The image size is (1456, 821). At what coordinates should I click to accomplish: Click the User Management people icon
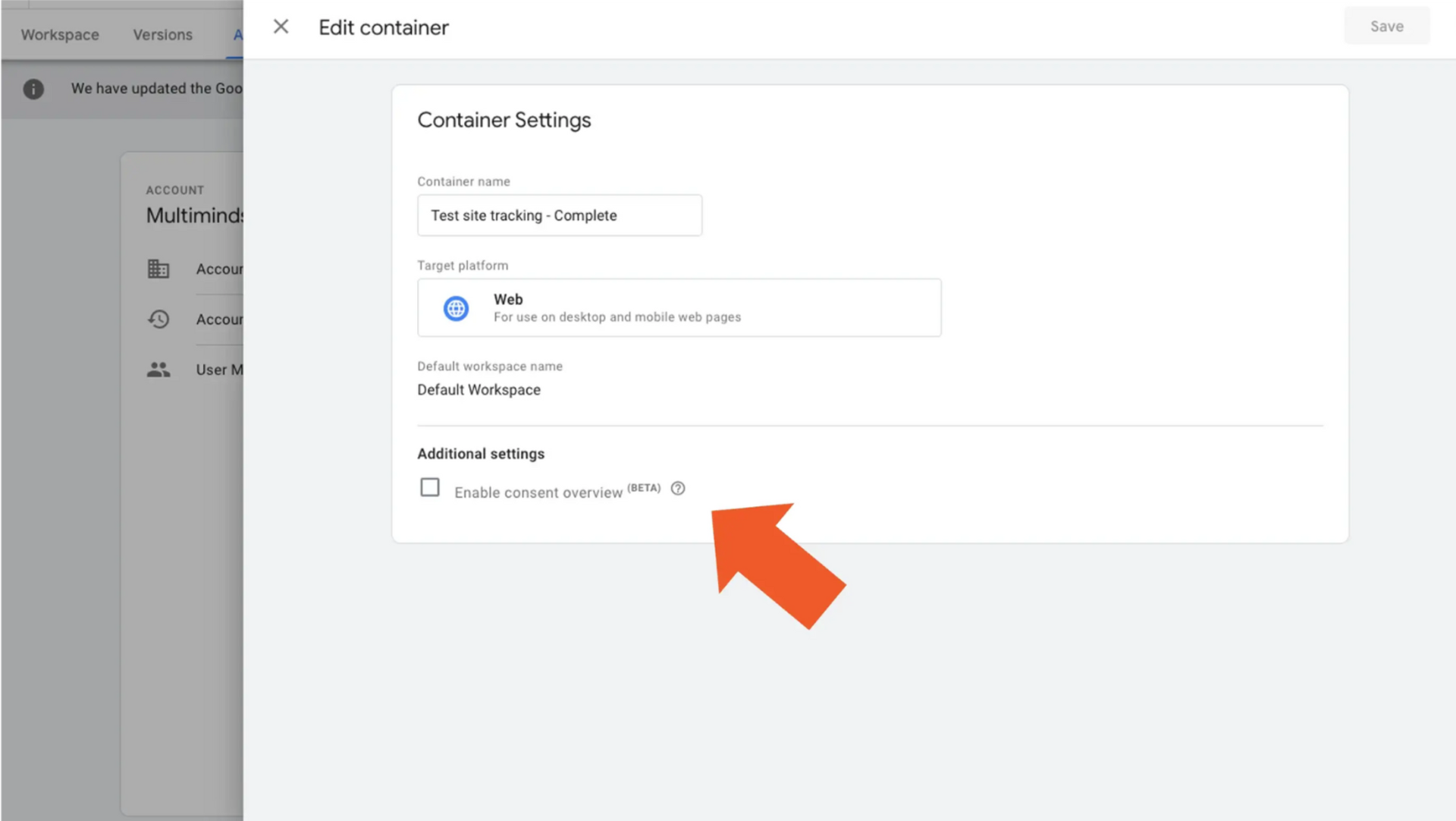tap(158, 370)
